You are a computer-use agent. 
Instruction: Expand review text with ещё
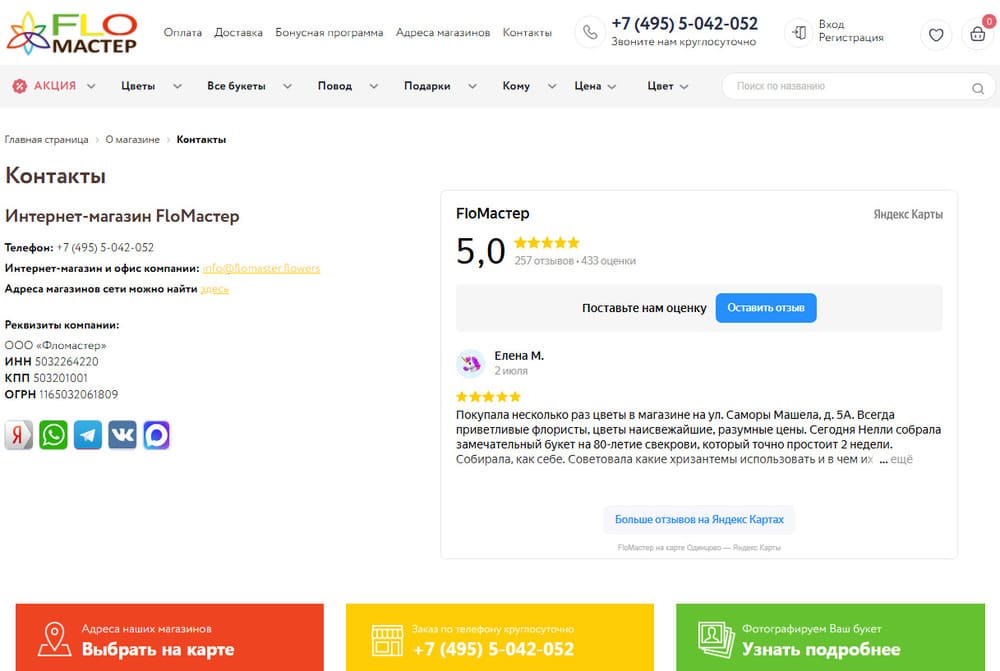(901, 459)
